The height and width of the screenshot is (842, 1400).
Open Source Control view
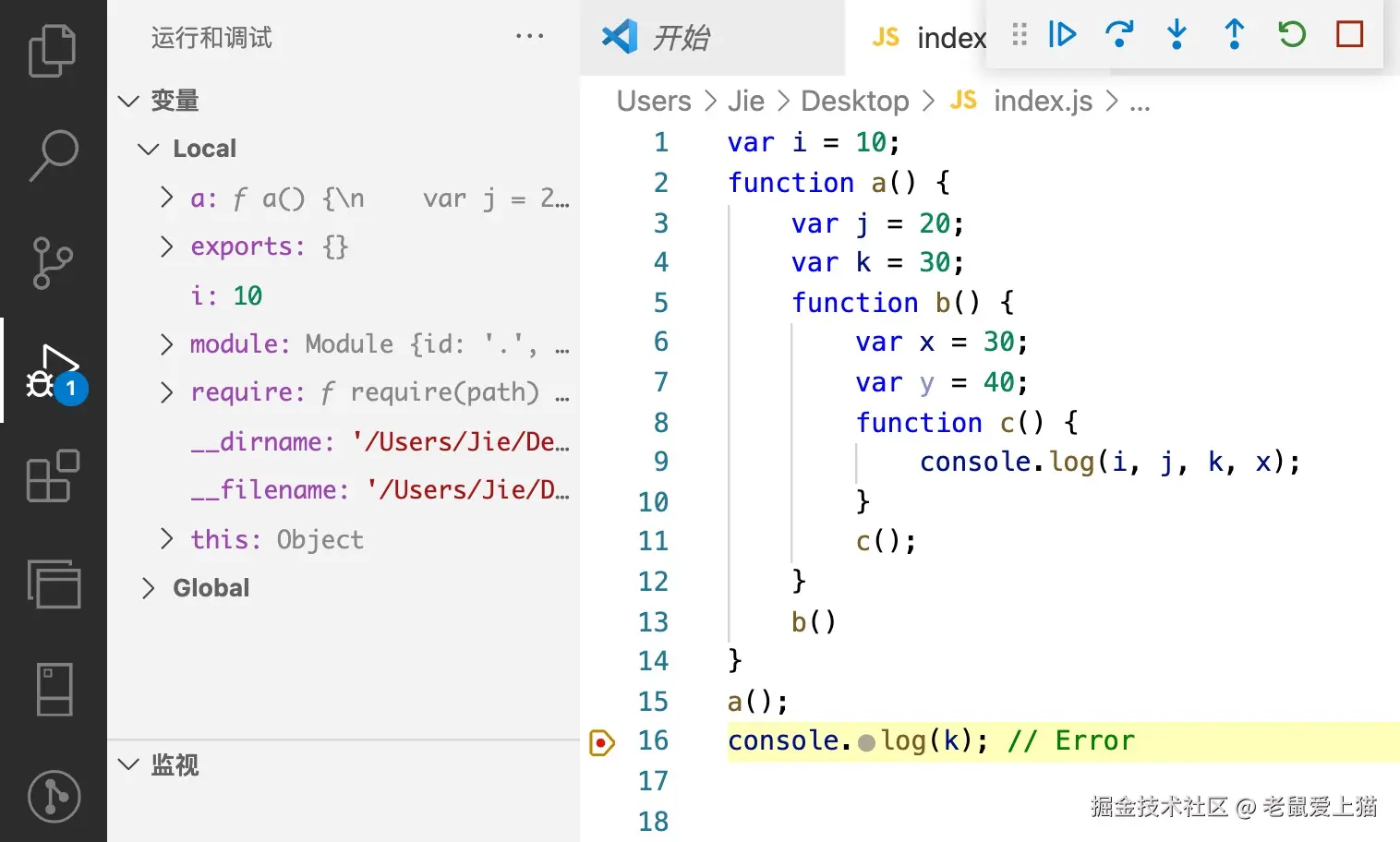click(53, 263)
